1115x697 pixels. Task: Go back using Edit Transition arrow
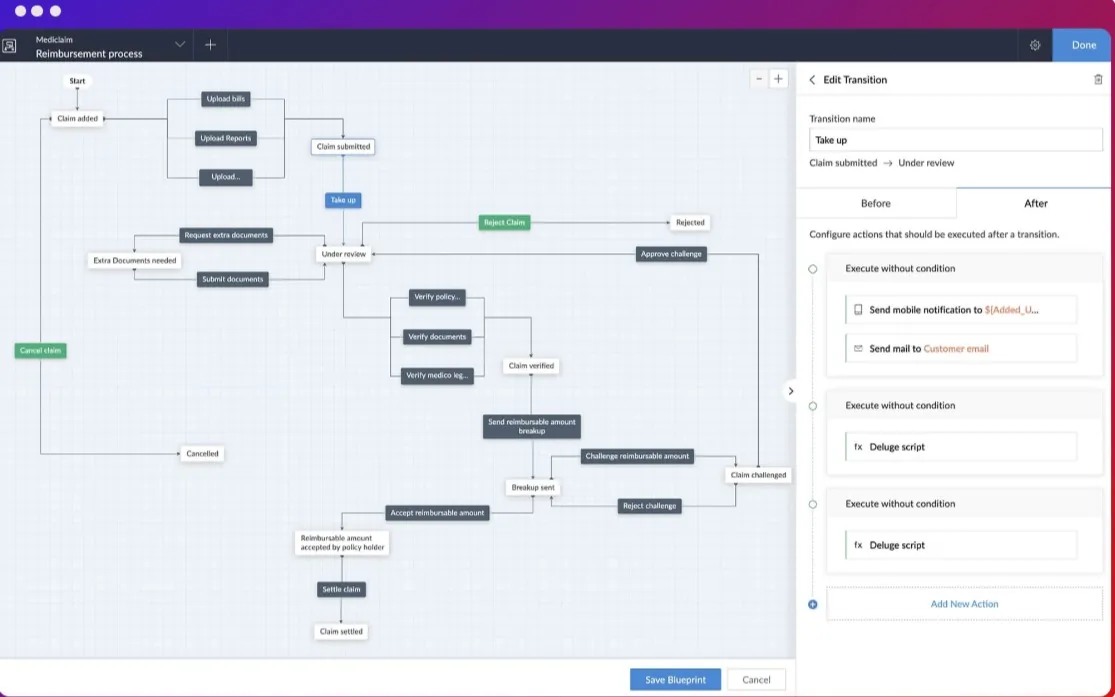812,80
